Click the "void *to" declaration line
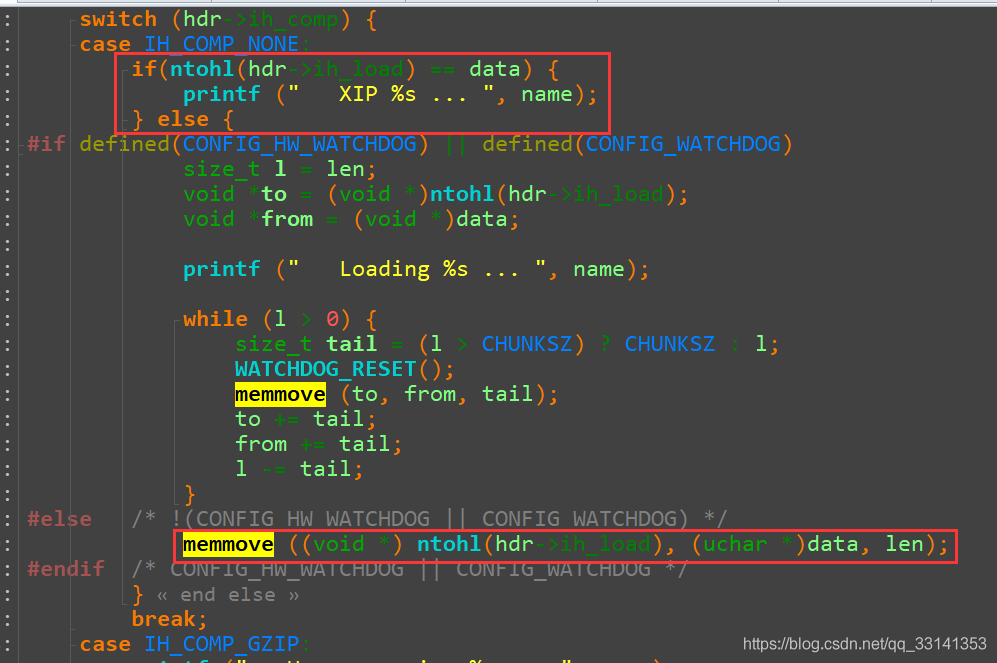Viewport: 997px width, 663px height. 436,194
